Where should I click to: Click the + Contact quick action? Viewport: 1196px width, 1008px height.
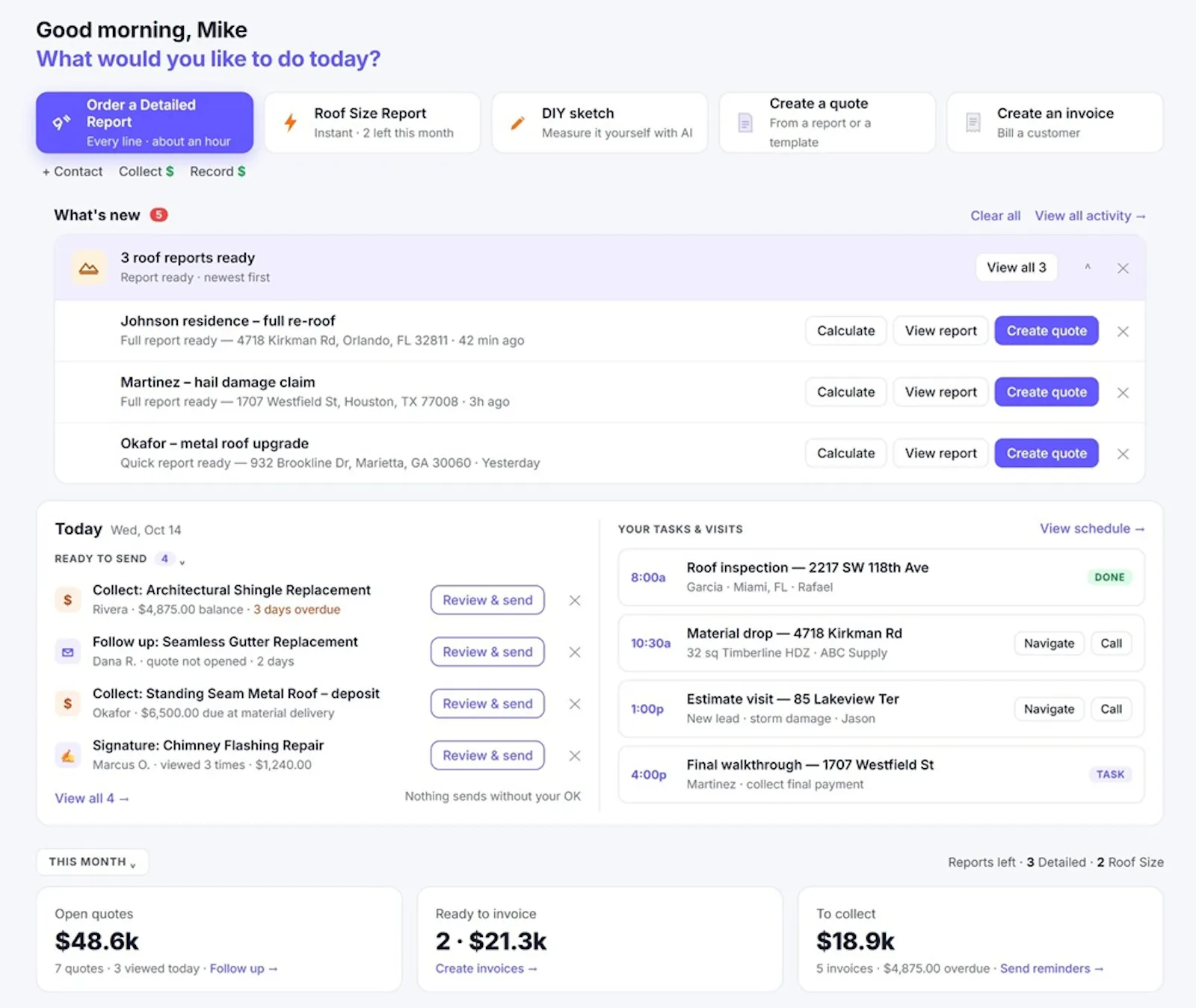tap(73, 171)
